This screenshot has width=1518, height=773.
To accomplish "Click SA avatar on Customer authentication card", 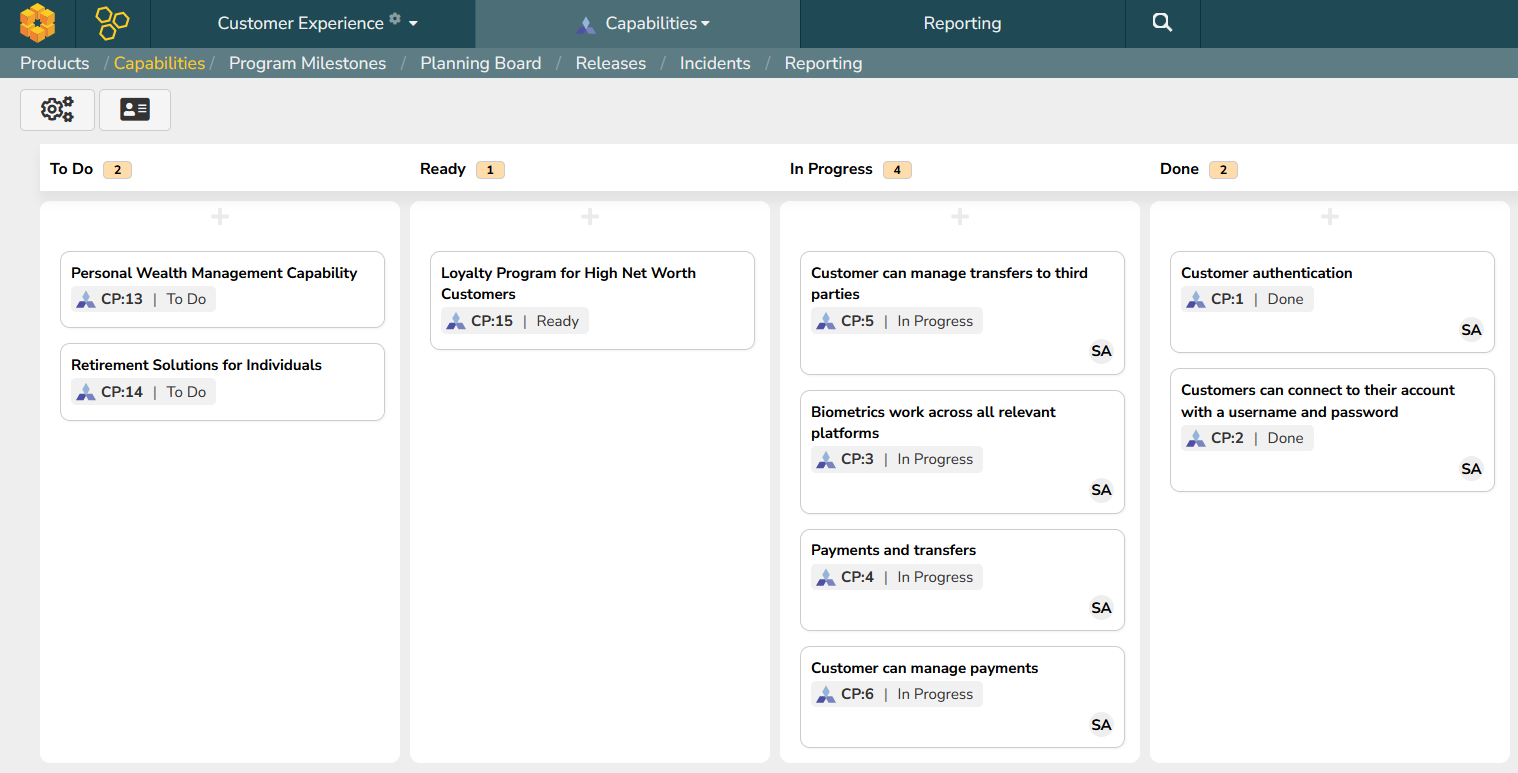I will [1471, 330].
